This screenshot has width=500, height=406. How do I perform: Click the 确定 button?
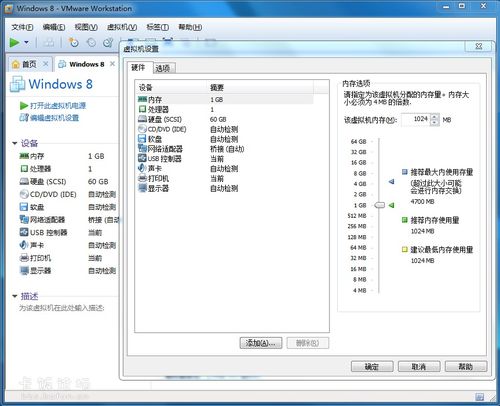pyautogui.click(x=372, y=367)
